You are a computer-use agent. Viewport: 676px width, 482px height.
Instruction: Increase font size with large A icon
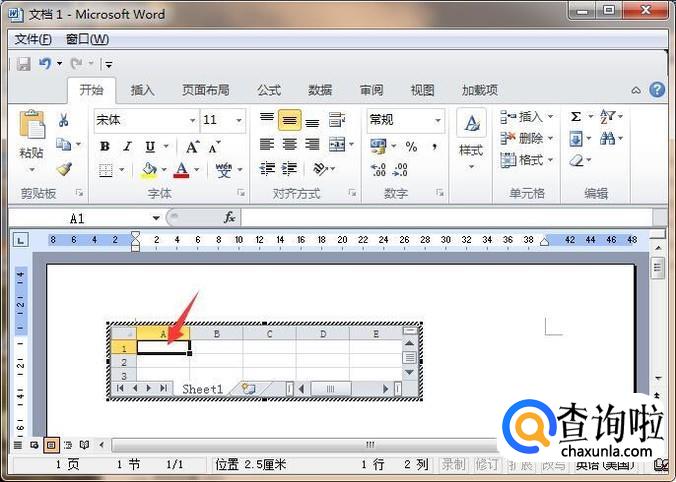click(192, 147)
